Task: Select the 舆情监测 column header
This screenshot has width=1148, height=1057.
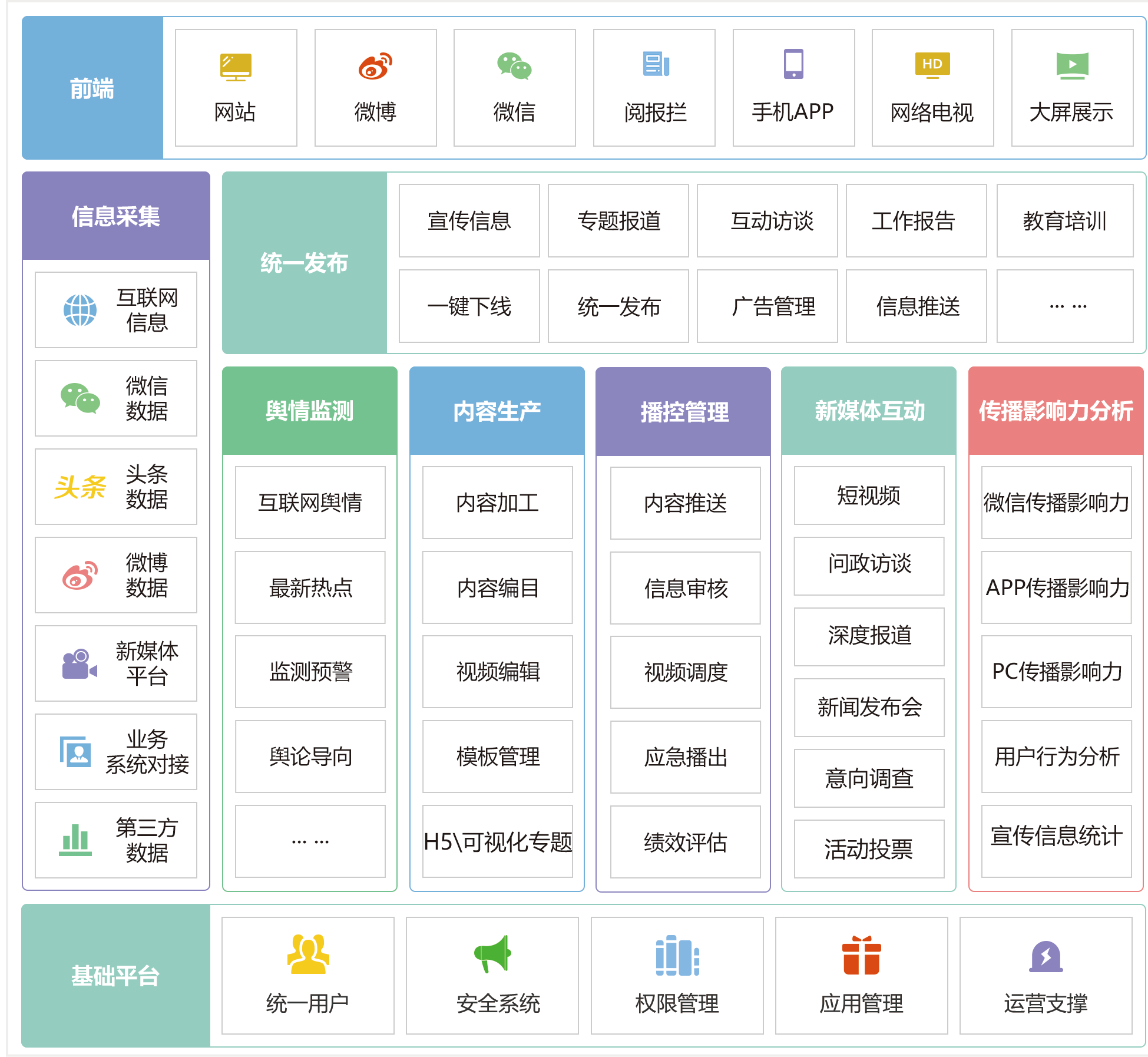Action: pyautogui.click(x=310, y=411)
